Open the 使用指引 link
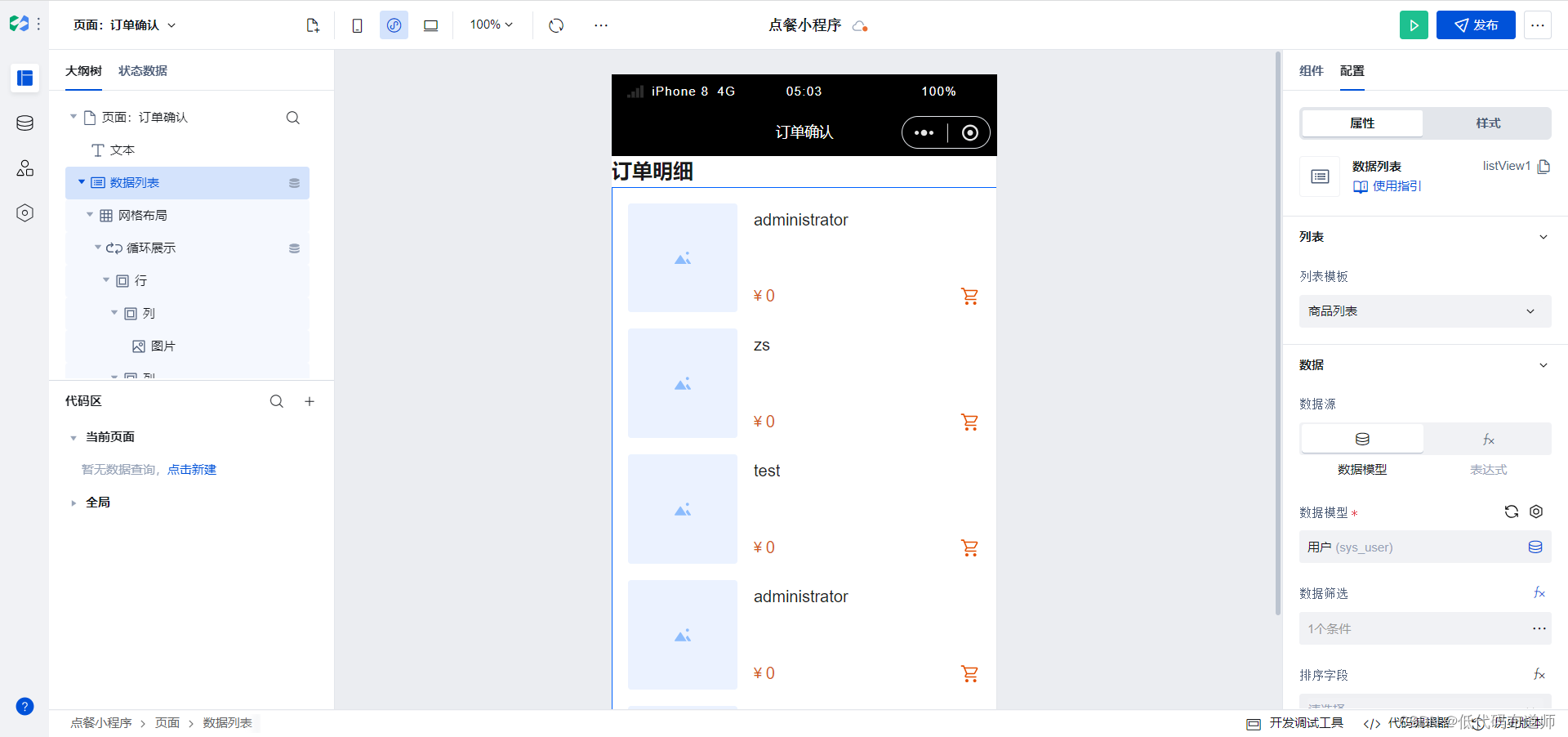1568x737 pixels. 1388,186
